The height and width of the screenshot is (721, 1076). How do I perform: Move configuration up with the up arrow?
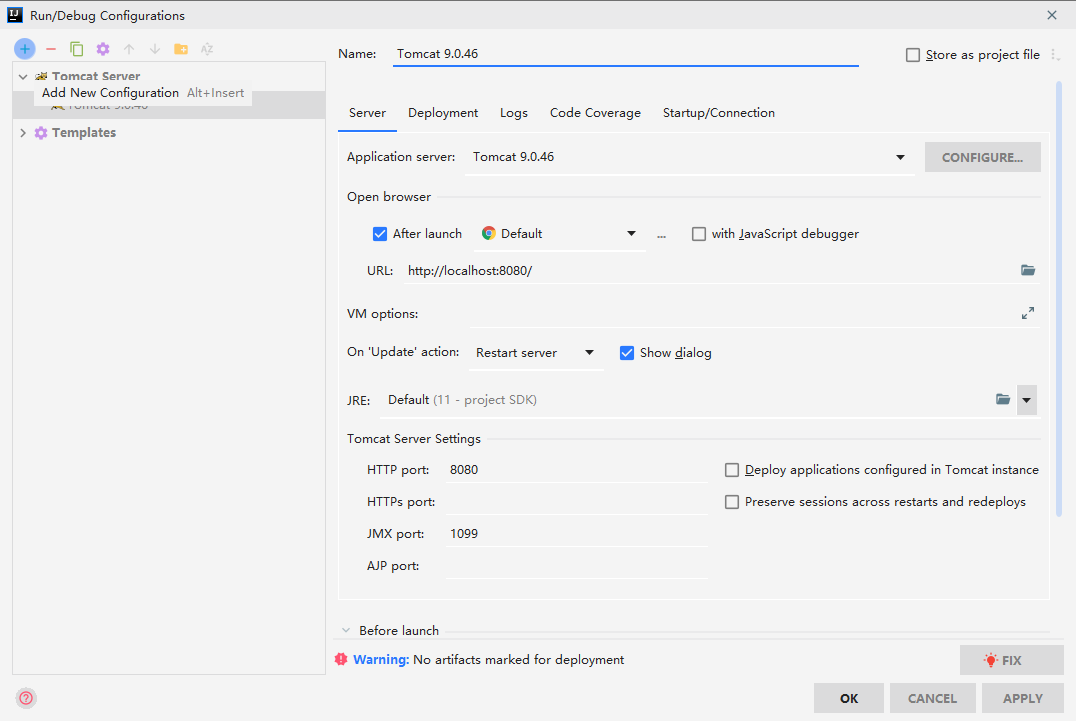click(129, 49)
